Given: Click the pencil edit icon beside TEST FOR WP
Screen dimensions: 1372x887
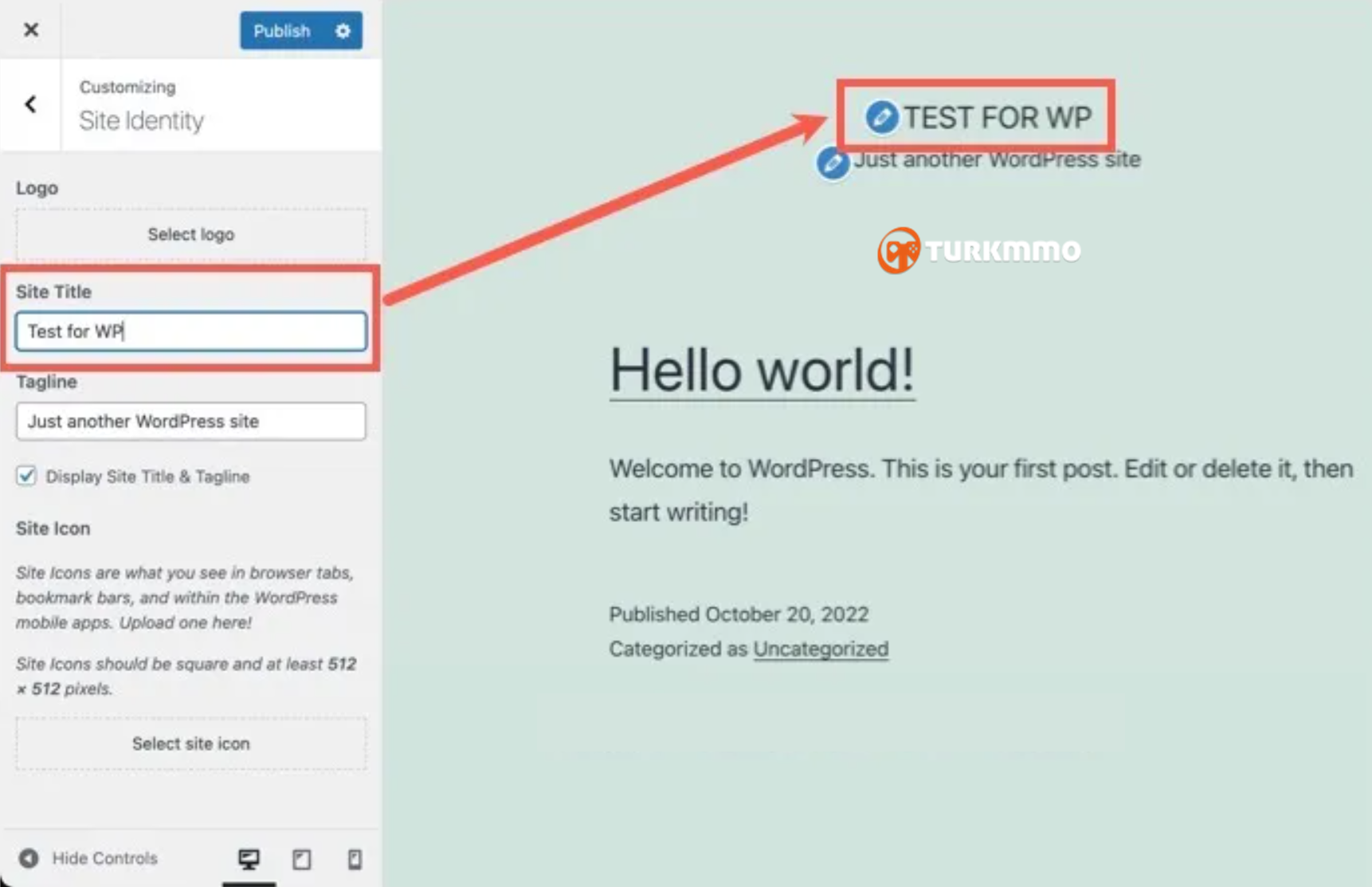Looking at the screenshot, I should tap(881, 117).
